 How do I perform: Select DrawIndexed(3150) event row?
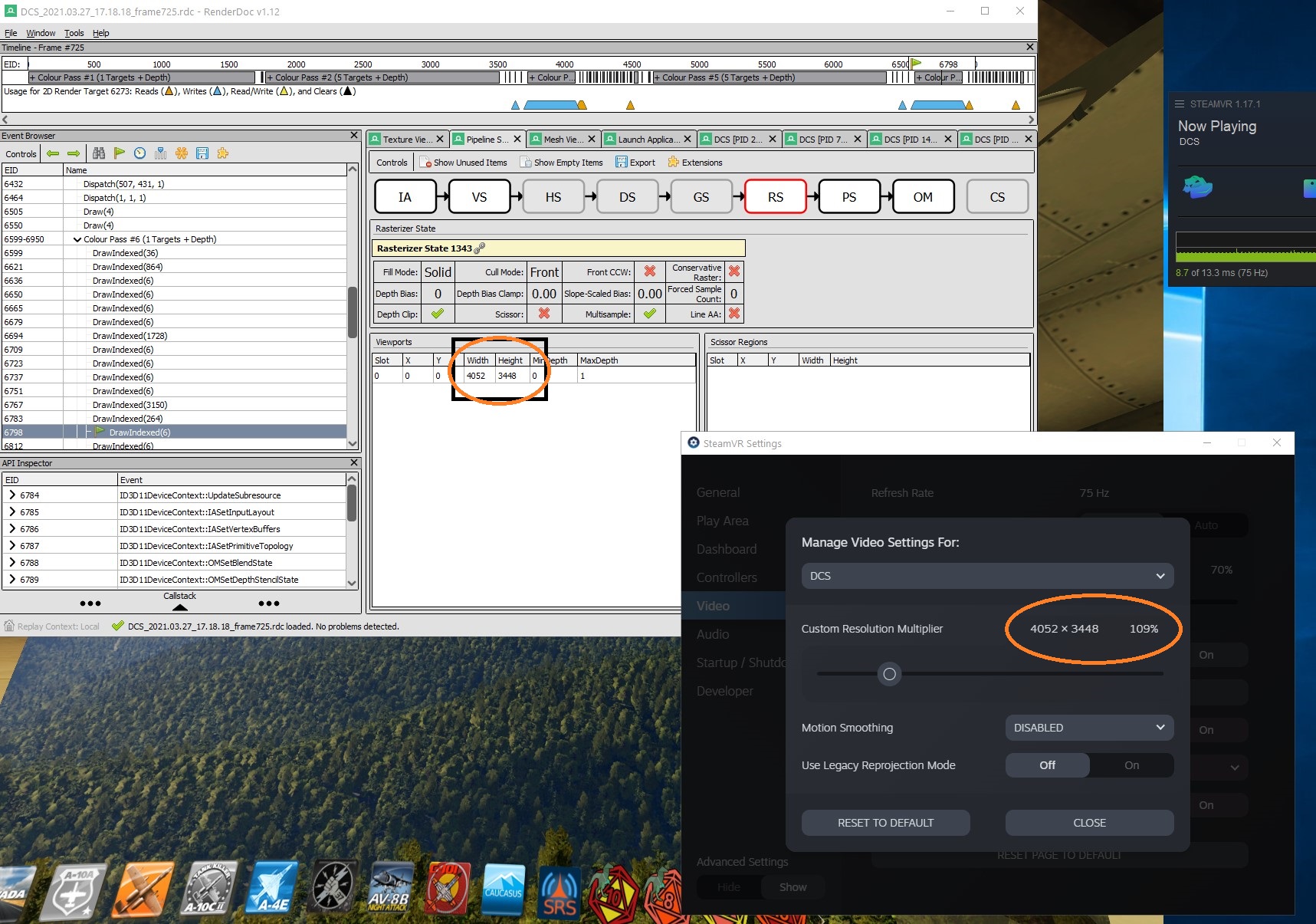click(x=174, y=405)
